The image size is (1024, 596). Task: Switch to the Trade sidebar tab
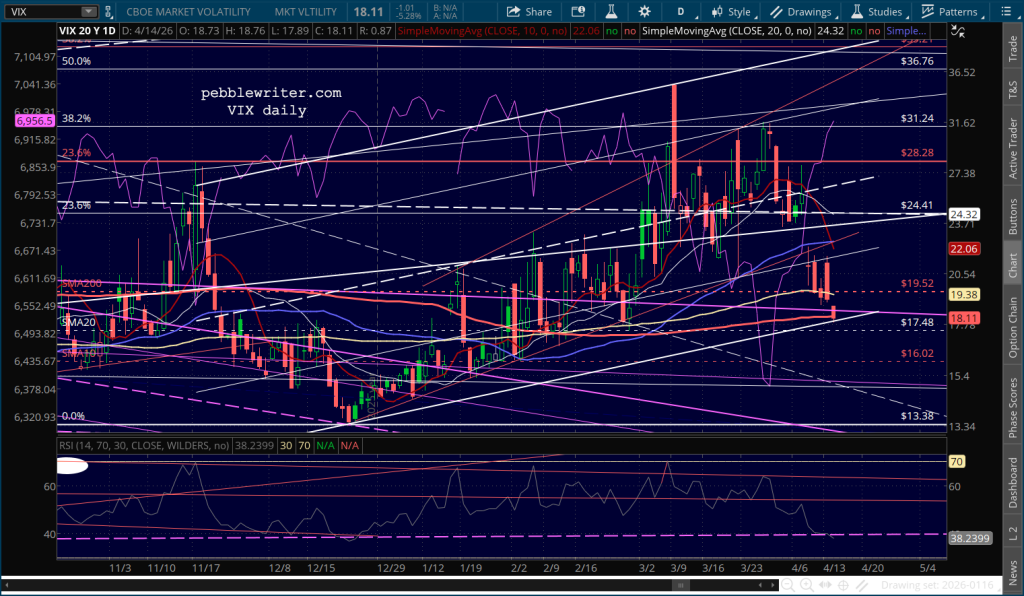tap(1012, 46)
